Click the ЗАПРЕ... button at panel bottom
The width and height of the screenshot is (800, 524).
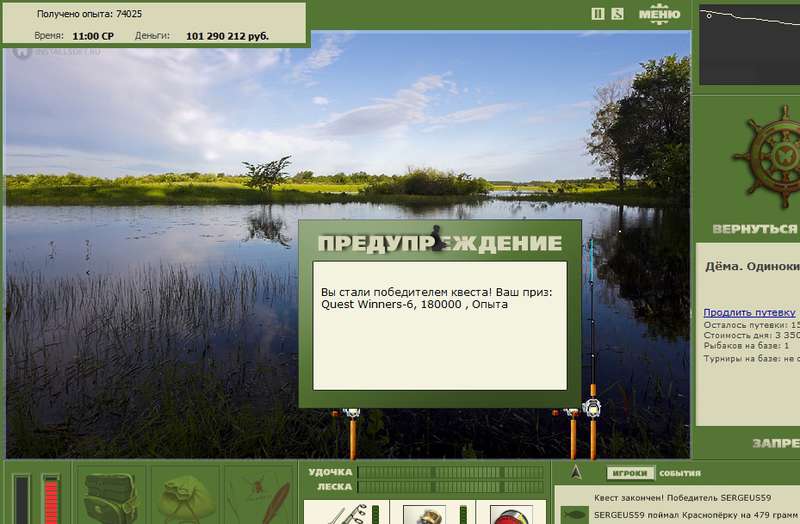776,443
